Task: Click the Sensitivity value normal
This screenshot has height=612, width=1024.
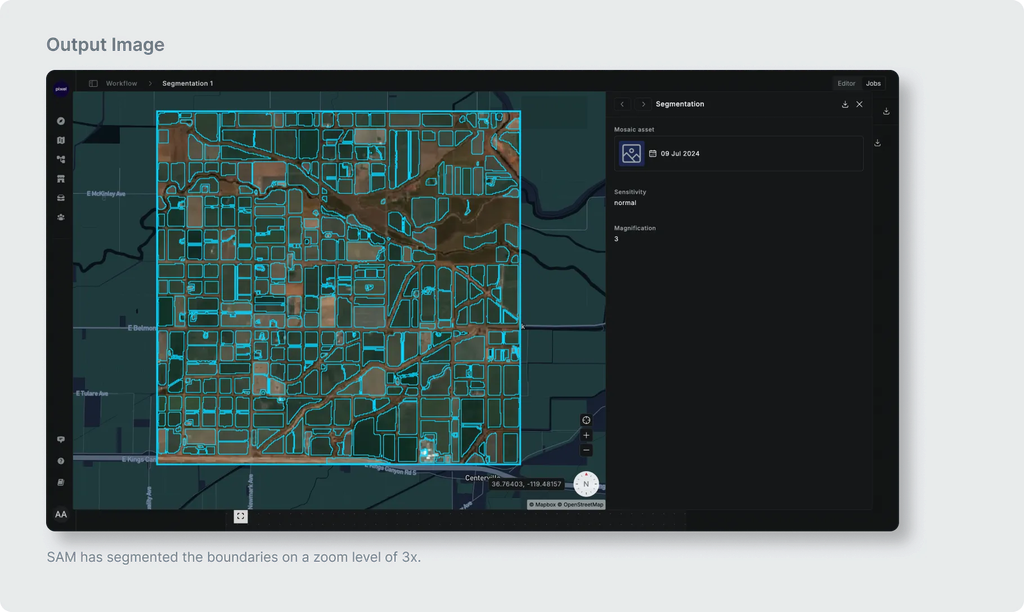Action: point(625,203)
